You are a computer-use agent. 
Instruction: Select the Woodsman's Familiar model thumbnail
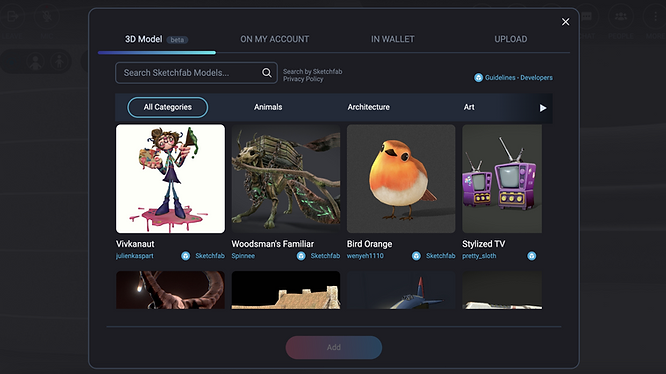(x=286, y=179)
